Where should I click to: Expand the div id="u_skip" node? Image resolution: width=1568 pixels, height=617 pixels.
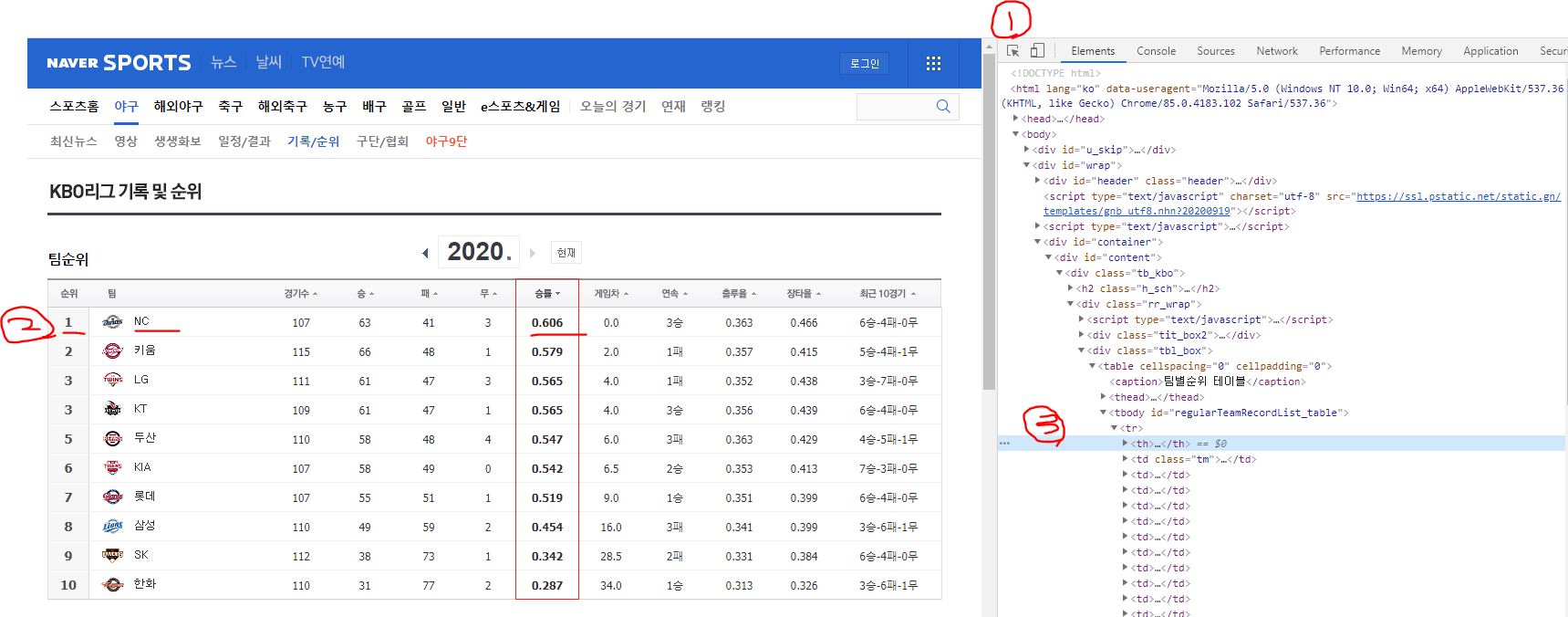(x=1027, y=150)
